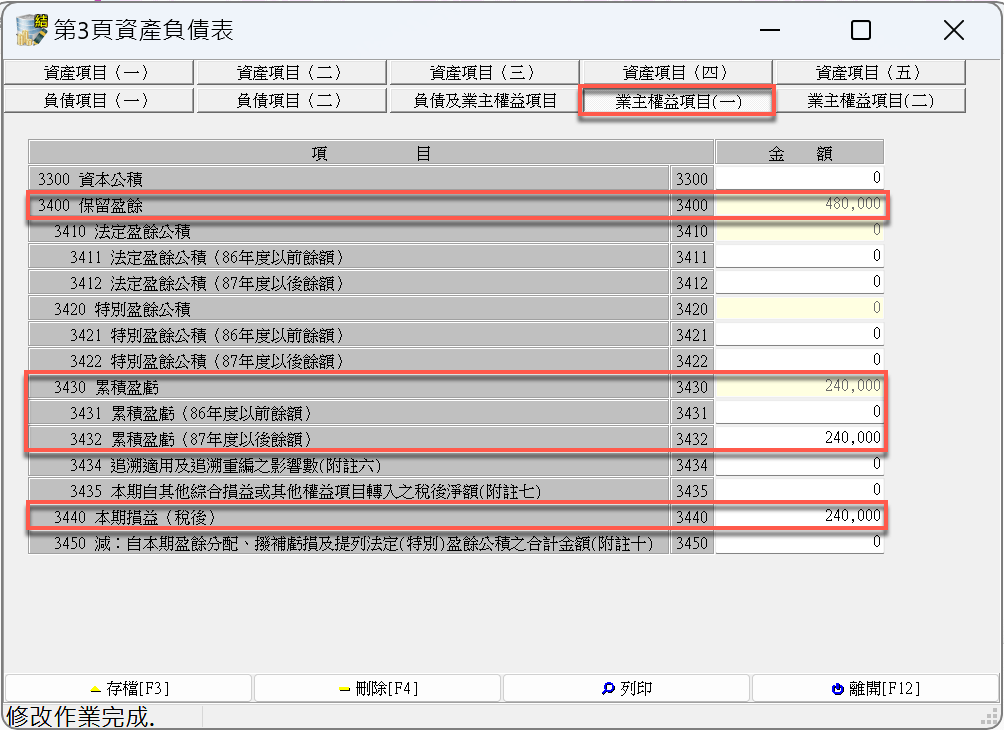Click amount field for row 3431
This screenshot has height=730, width=1004.
pyautogui.click(x=799, y=412)
